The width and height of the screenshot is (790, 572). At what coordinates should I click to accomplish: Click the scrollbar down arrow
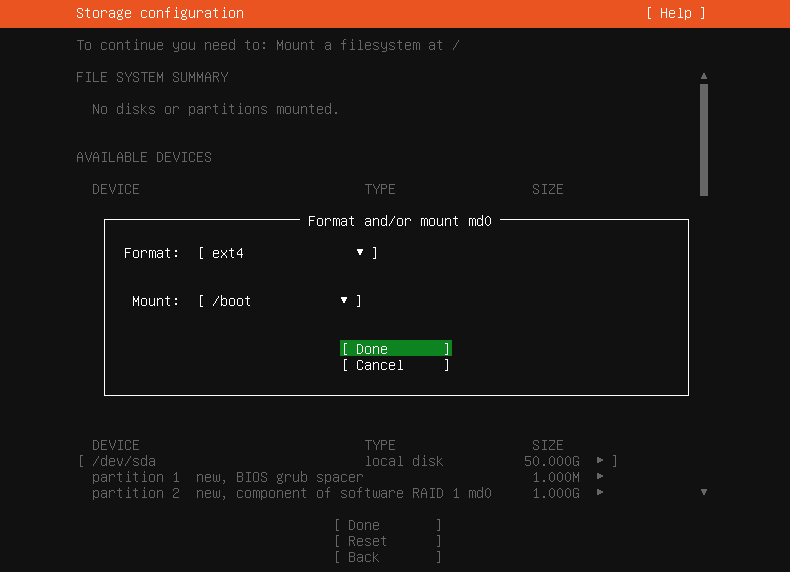pos(704,492)
